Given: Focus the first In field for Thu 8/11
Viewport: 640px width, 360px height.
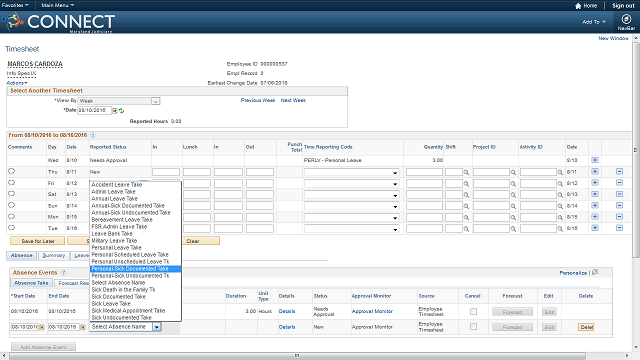Looking at the screenshot, I should (x=166, y=172).
